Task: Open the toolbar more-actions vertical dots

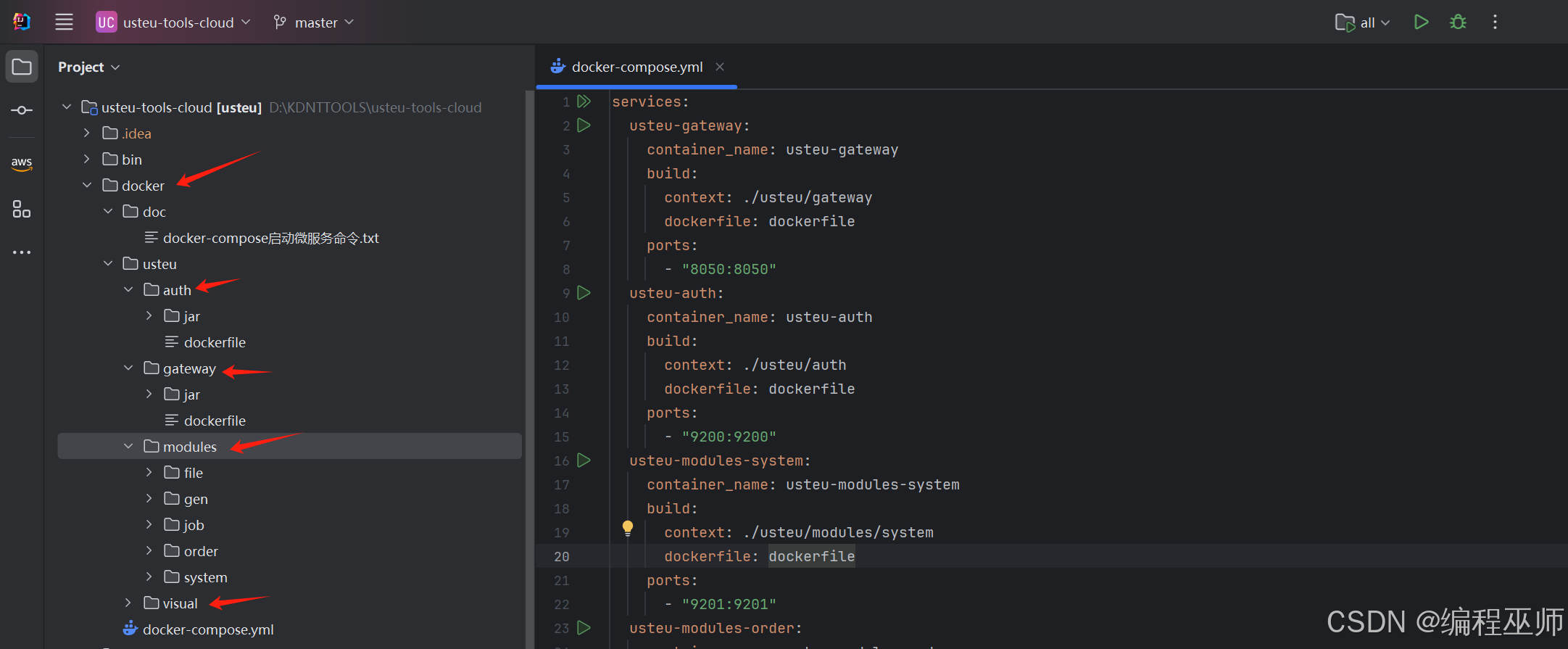Action: [x=1495, y=22]
